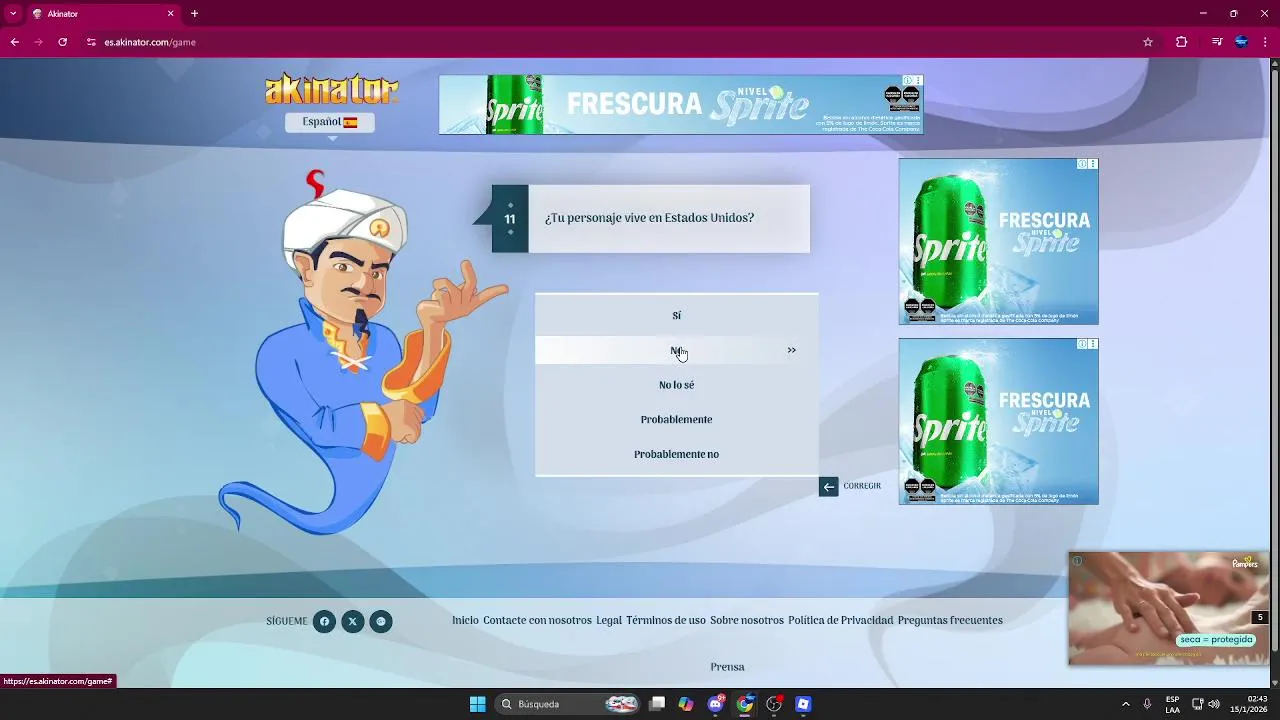Open "Contacte con nosotros" link
This screenshot has height=720, width=1280.
537,620
